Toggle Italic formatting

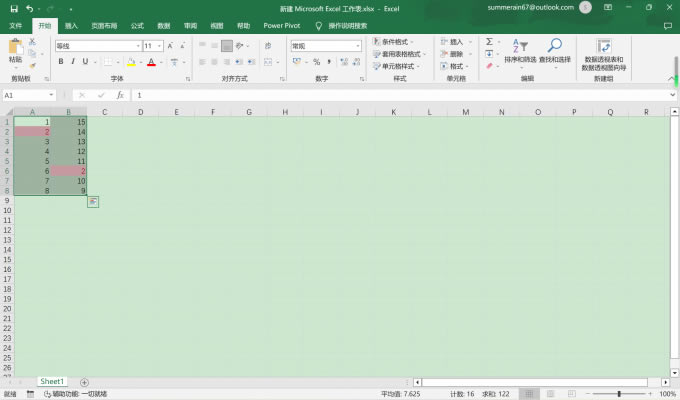[x=74, y=62]
